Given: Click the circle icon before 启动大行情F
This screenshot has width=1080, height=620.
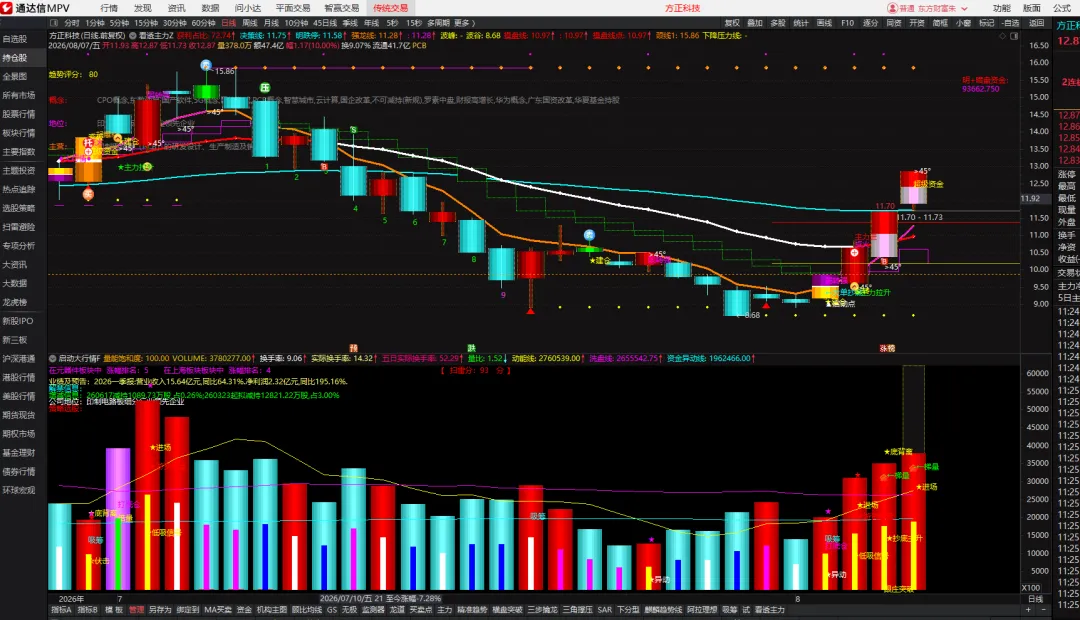Looking at the screenshot, I should point(52,358).
